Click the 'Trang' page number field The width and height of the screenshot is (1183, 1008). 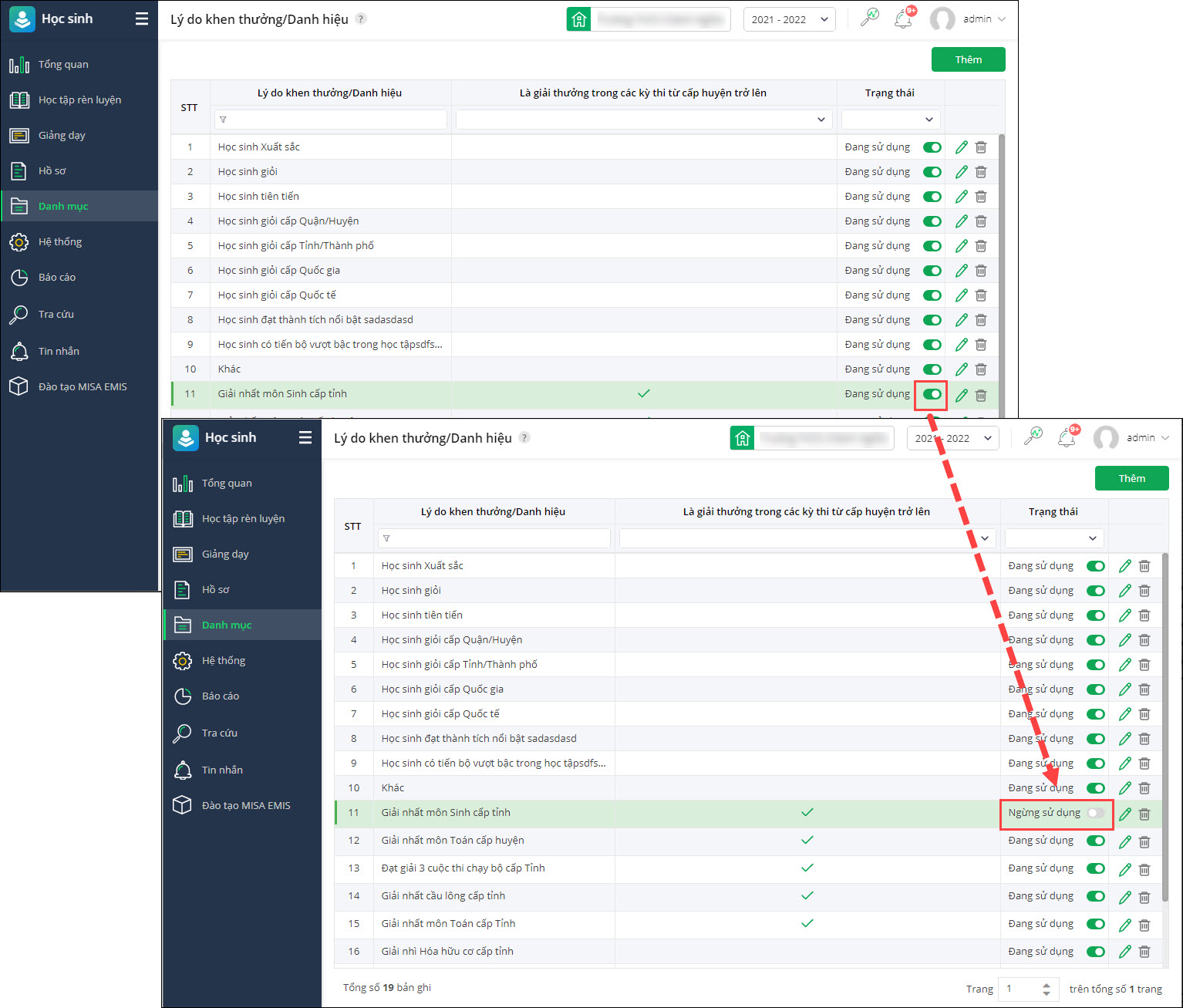tap(1028, 989)
